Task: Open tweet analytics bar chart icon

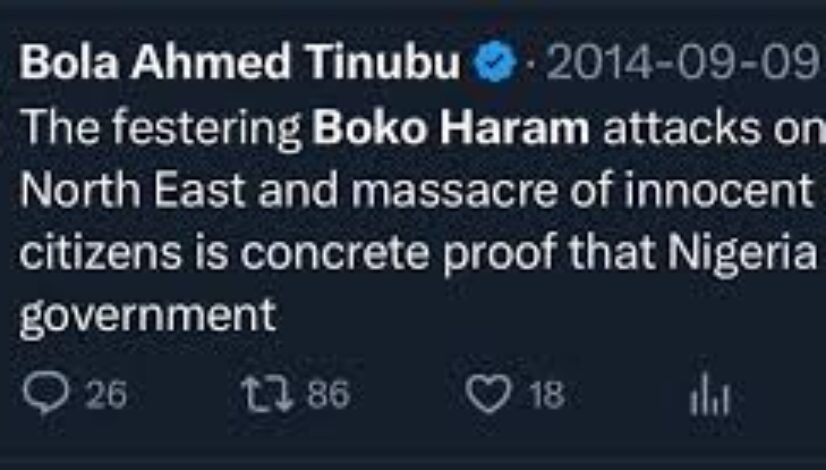Action: click(x=710, y=397)
